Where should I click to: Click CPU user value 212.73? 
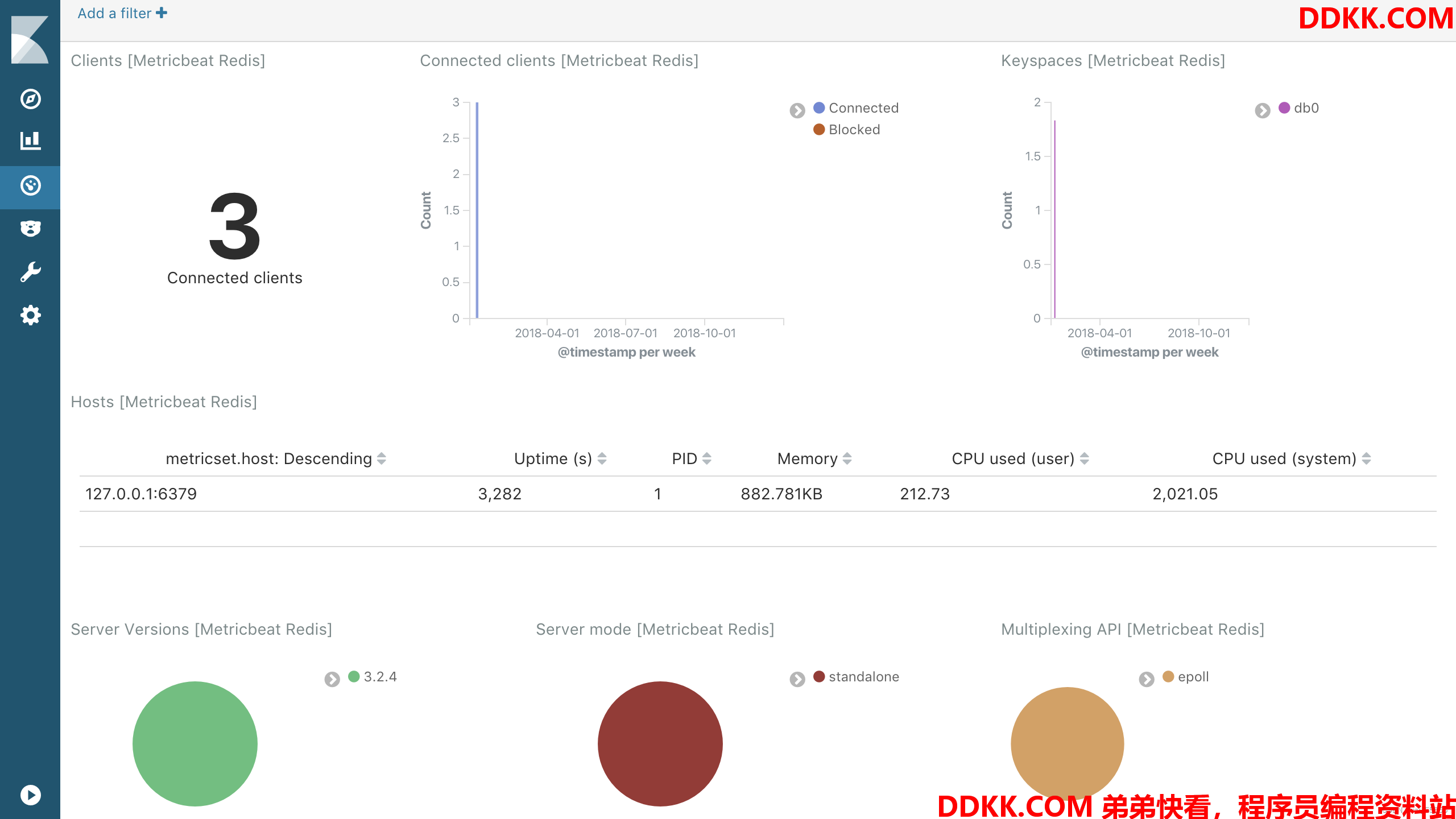tap(925, 494)
